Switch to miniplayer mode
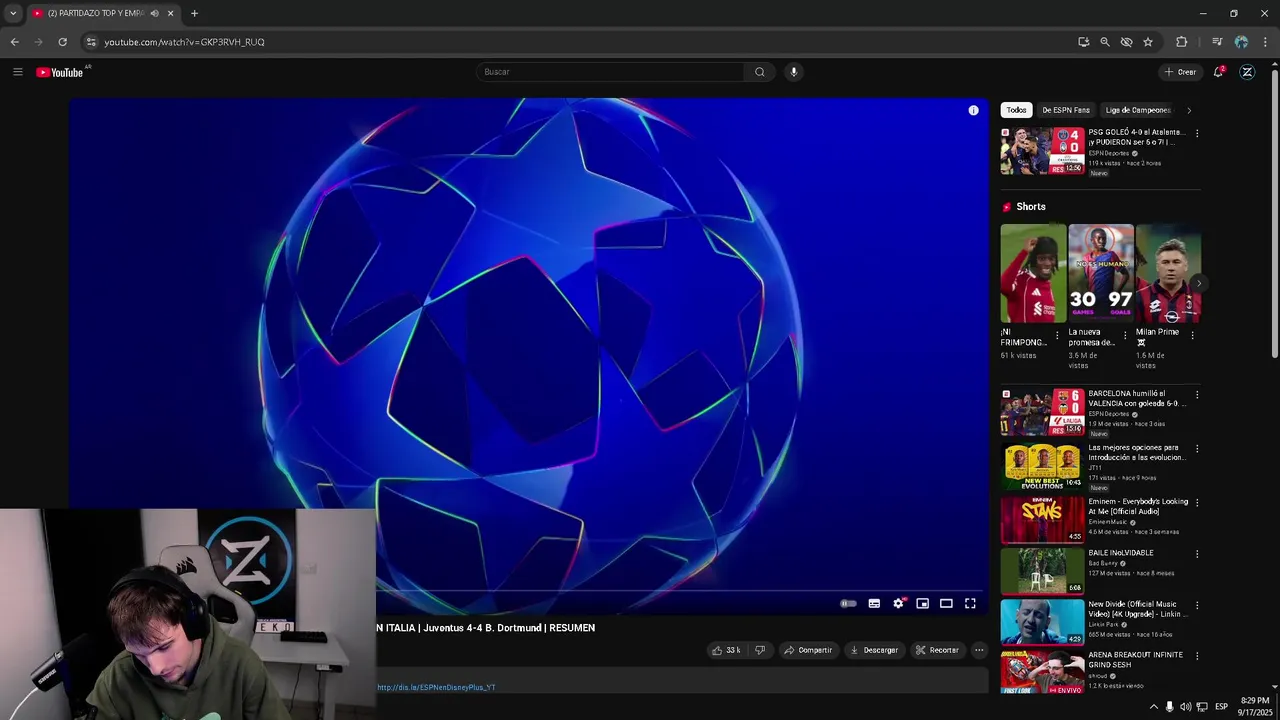This screenshot has width=1280, height=720. 922,603
